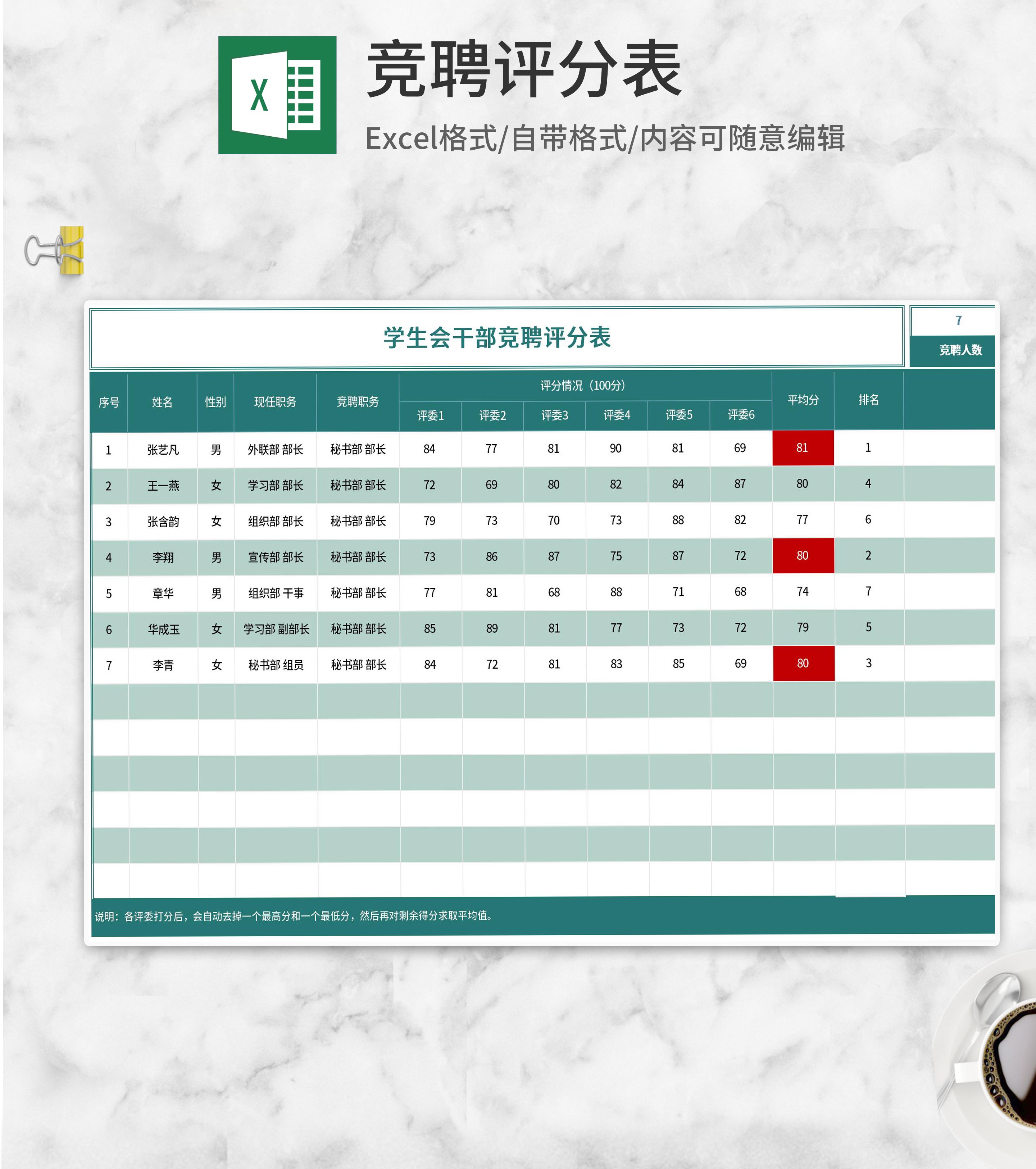Click 华成玉's 现任职务 cell 学习部 副部长
The width and height of the screenshot is (1036, 1169).
tap(276, 628)
